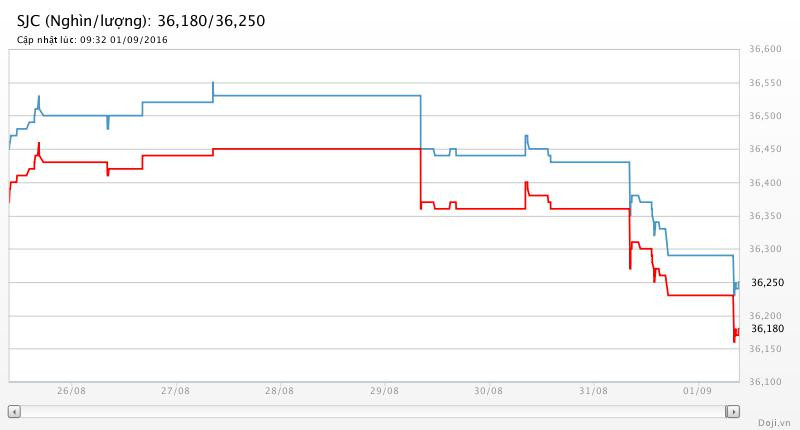Click the 01/09 date axis label
This screenshot has height=430, width=800.
[696, 391]
